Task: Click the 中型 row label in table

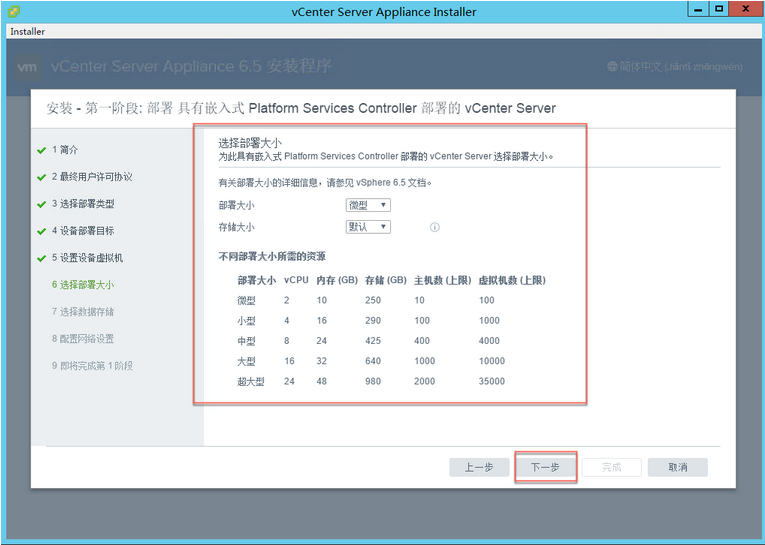Action: click(246, 341)
